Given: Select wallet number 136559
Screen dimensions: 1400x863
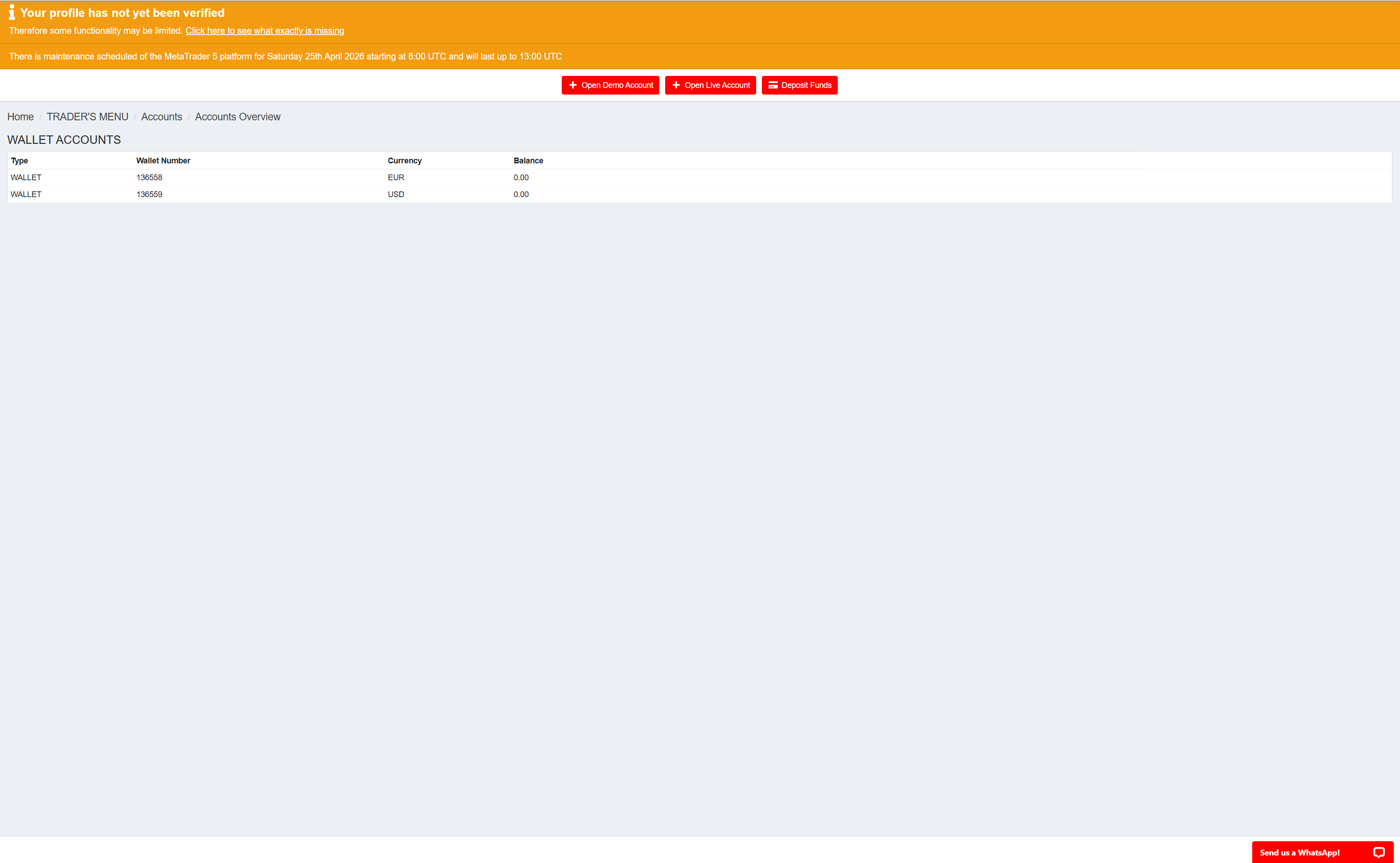Looking at the screenshot, I should [x=150, y=194].
